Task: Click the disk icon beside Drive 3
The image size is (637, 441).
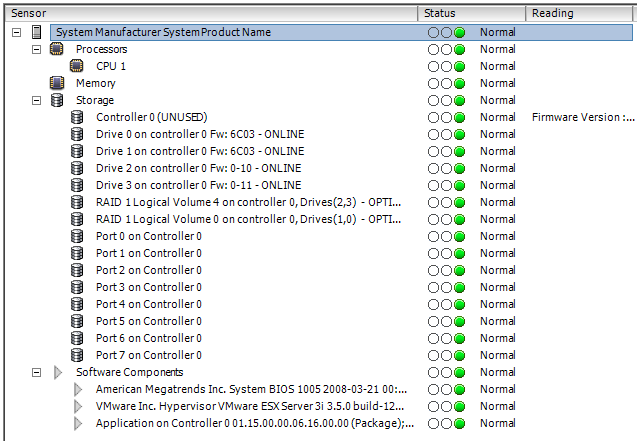Action: coord(77,185)
